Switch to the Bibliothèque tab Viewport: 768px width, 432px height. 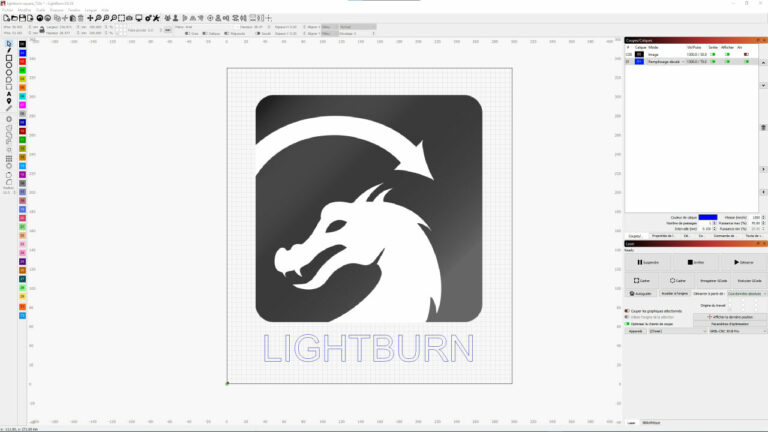tap(651, 423)
